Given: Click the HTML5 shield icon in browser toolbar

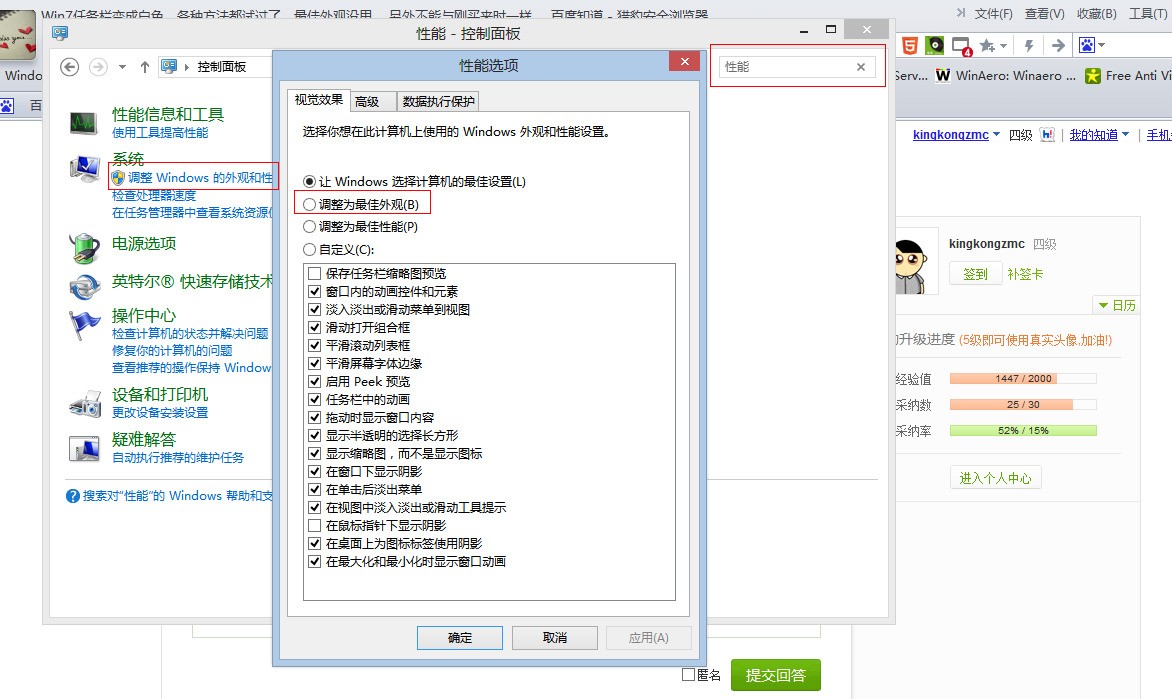Looking at the screenshot, I should point(910,46).
